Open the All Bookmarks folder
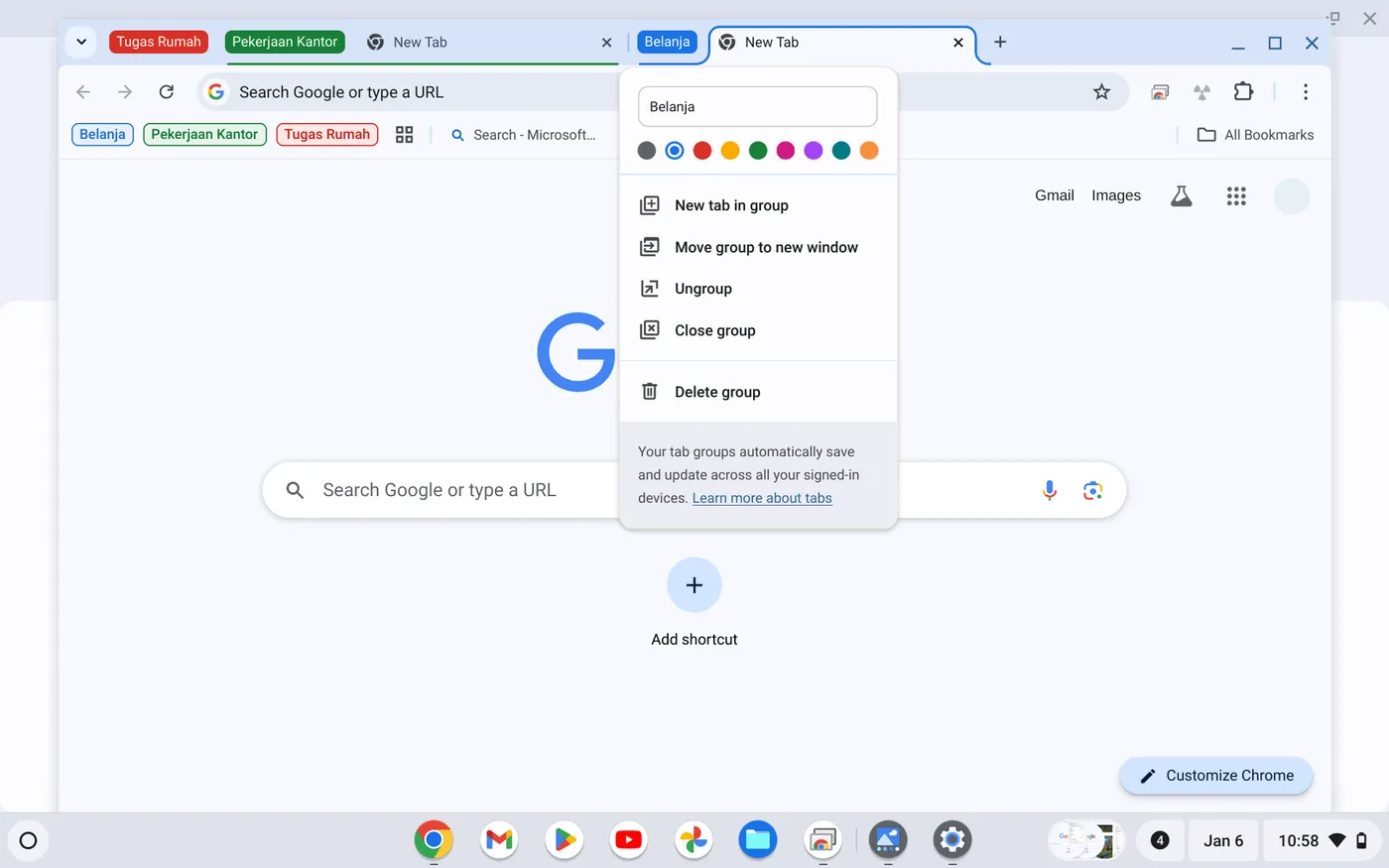The image size is (1389, 868). [x=1255, y=135]
